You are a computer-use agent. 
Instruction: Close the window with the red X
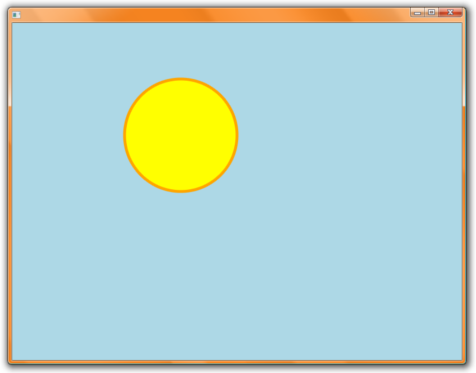coord(450,12)
